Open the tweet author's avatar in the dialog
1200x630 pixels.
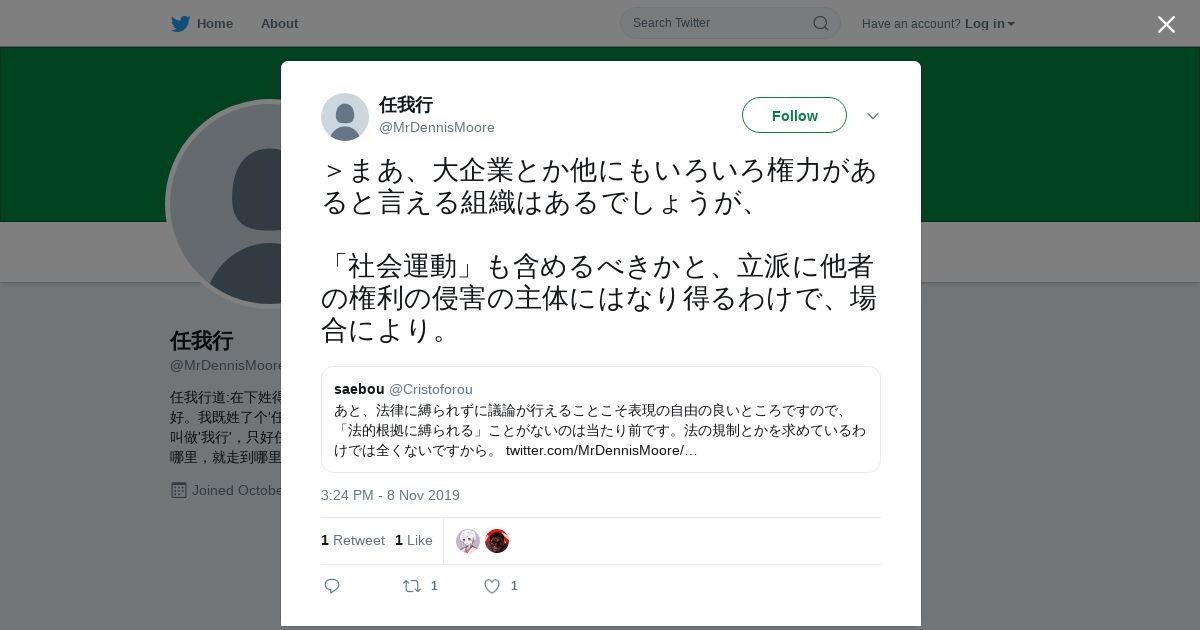click(345, 117)
